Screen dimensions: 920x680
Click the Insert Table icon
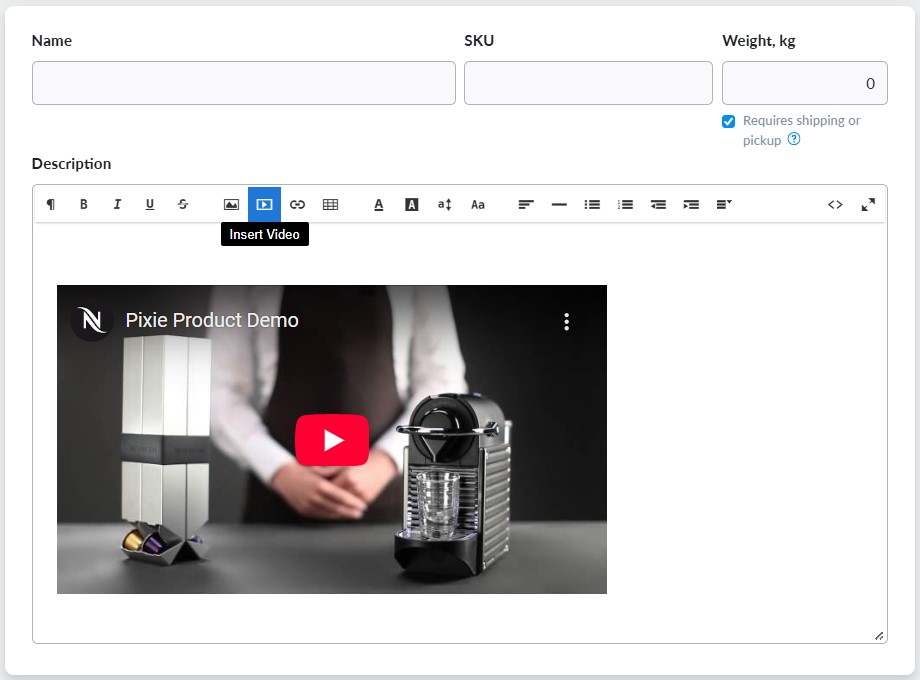pos(330,204)
